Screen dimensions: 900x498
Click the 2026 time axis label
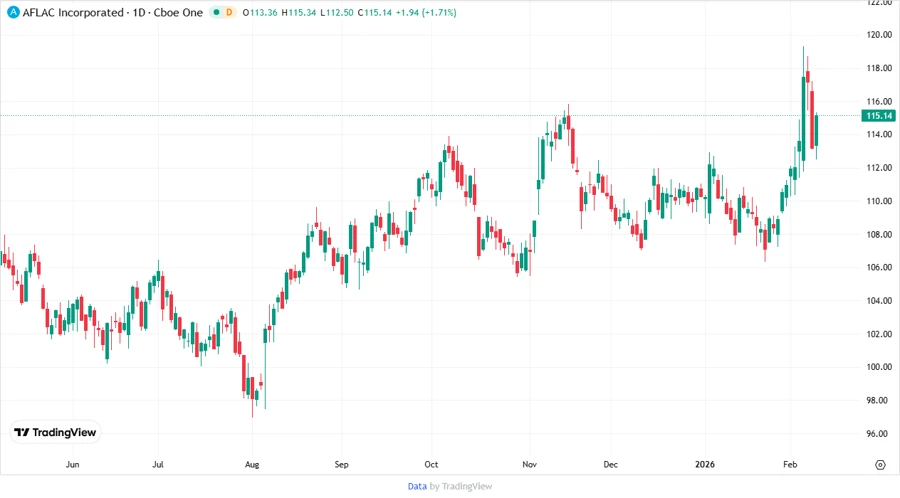pos(705,464)
